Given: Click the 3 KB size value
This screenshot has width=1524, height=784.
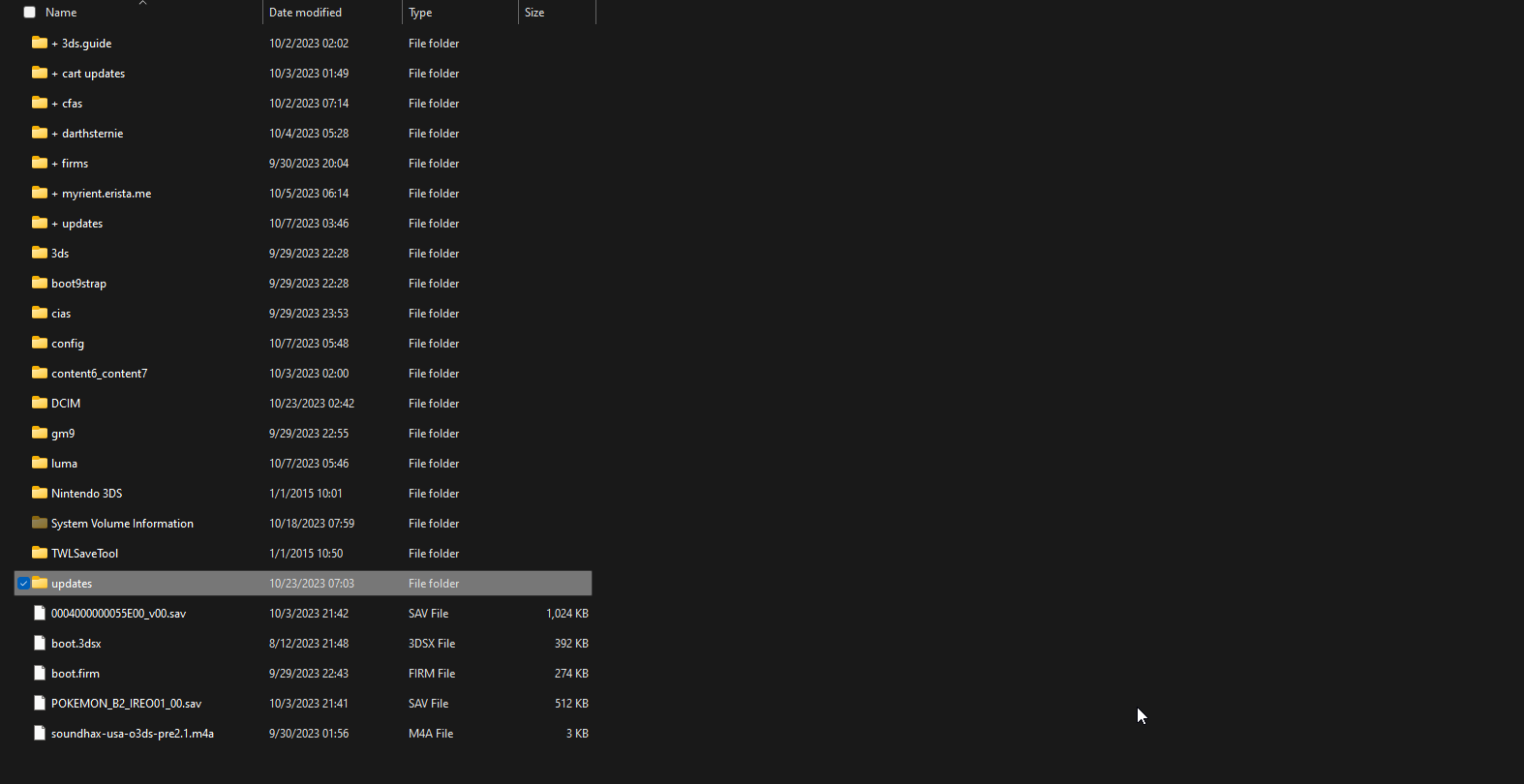Looking at the screenshot, I should point(577,734).
